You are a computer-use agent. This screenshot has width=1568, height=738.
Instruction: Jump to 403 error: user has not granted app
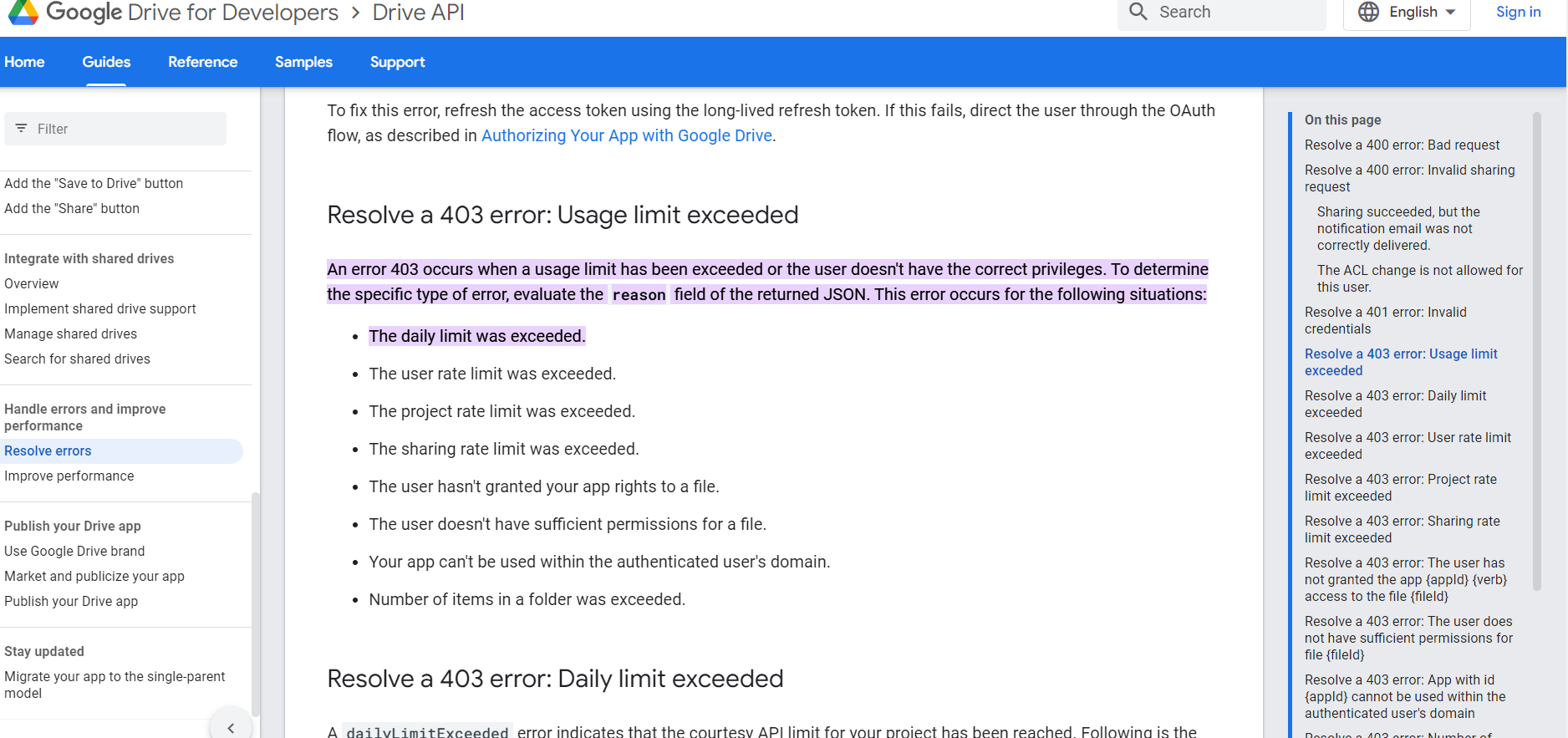click(1406, 579)
